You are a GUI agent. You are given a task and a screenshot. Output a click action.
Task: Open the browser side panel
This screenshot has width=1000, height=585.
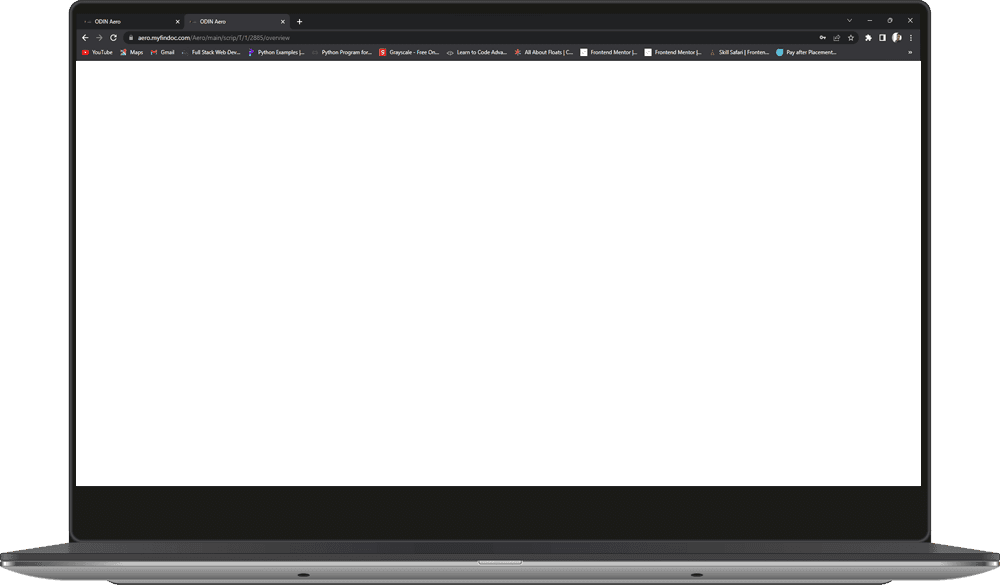point(882,38)
